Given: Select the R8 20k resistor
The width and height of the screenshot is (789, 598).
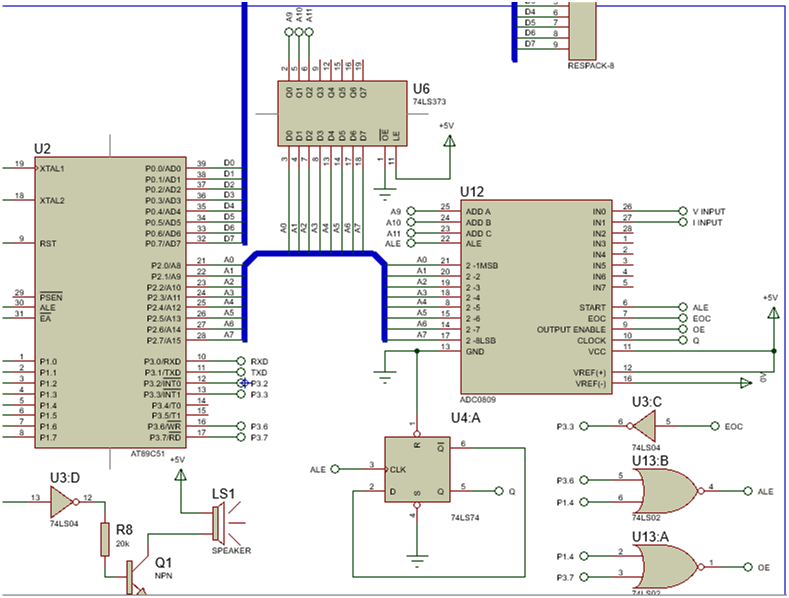Looking at the screenshot, I should pyautogui.click(x=105, y=539).
